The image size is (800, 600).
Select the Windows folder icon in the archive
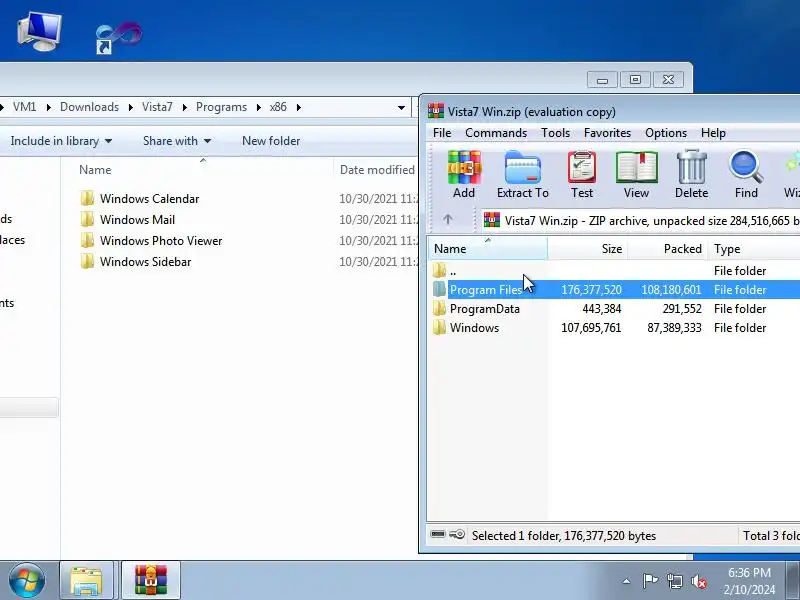pos(439,328)
